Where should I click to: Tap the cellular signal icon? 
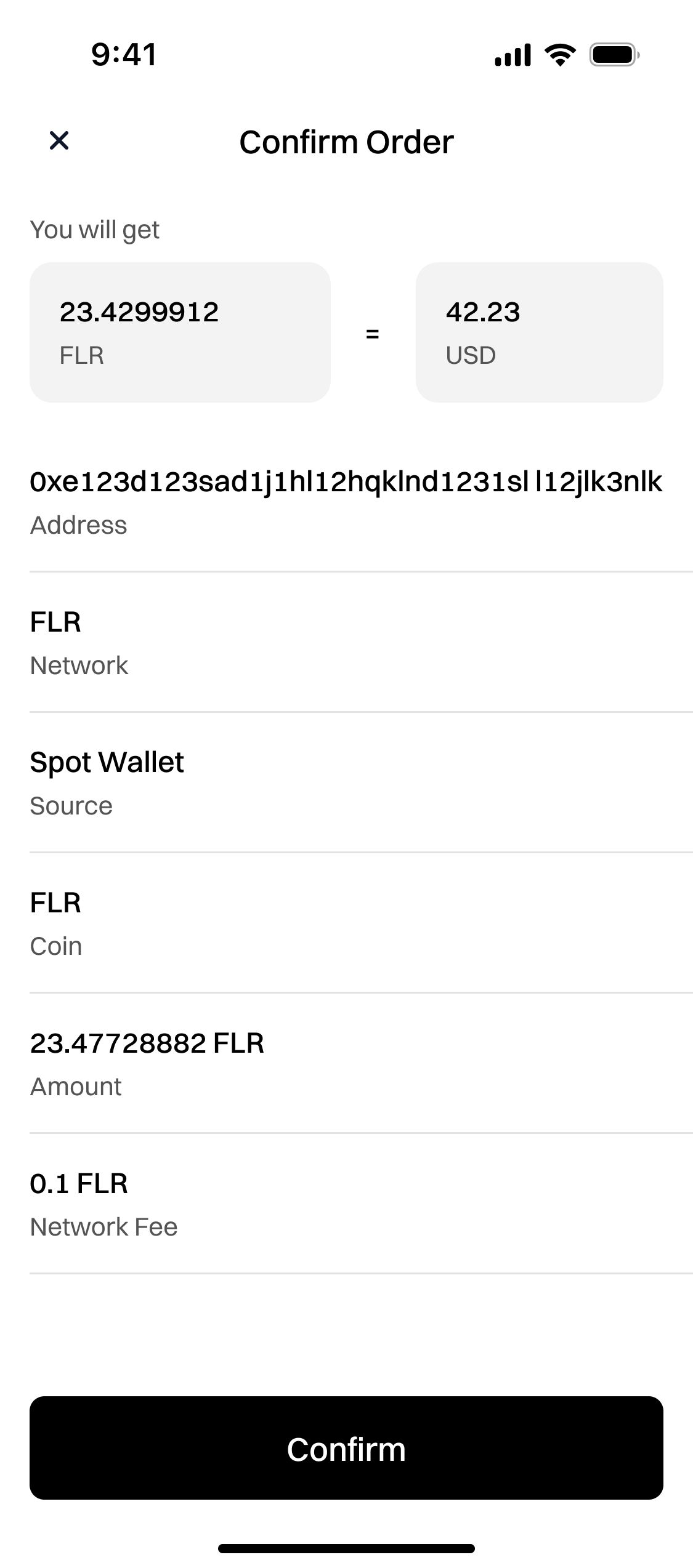point(513,55)
